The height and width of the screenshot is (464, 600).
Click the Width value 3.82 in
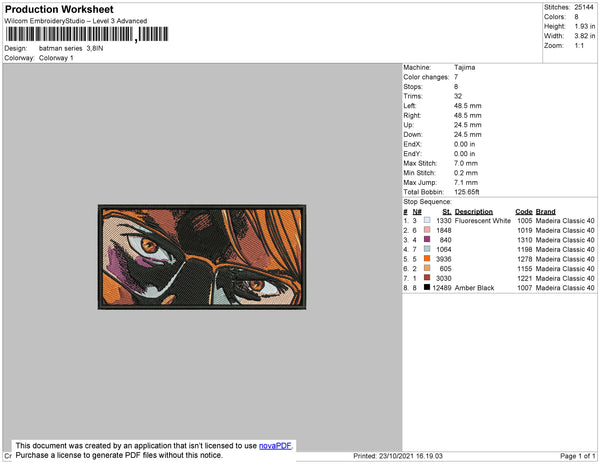pos(585,36)
